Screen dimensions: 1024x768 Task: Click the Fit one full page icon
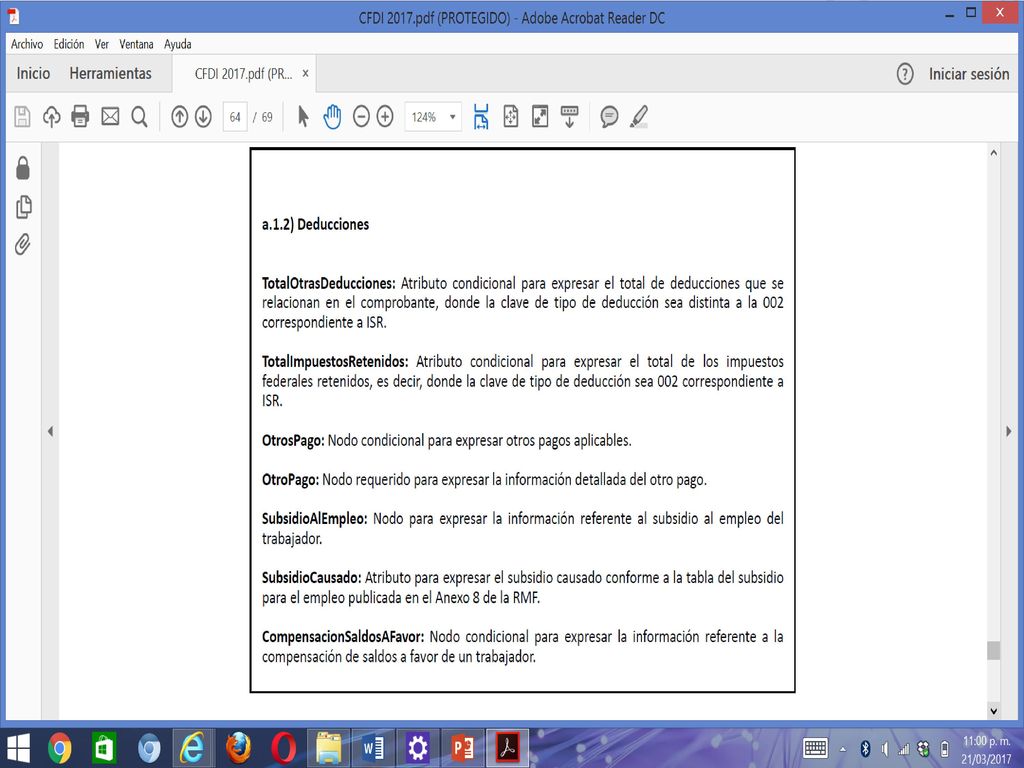click(x=511, y=116)
